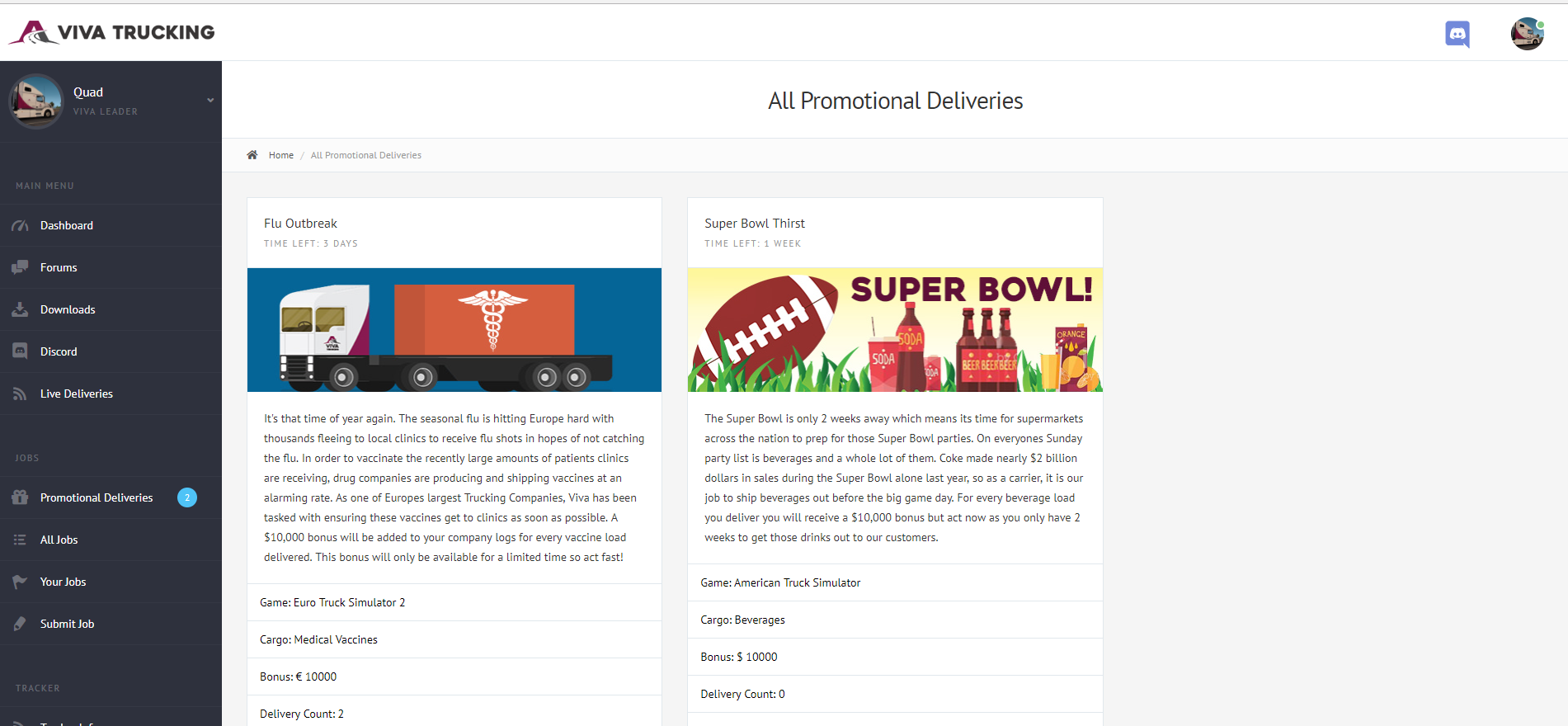Image resolution: width=1568 pixels, height=726 pixels.
Task: Click the All Jobs list icon
Action: [20, 540]
